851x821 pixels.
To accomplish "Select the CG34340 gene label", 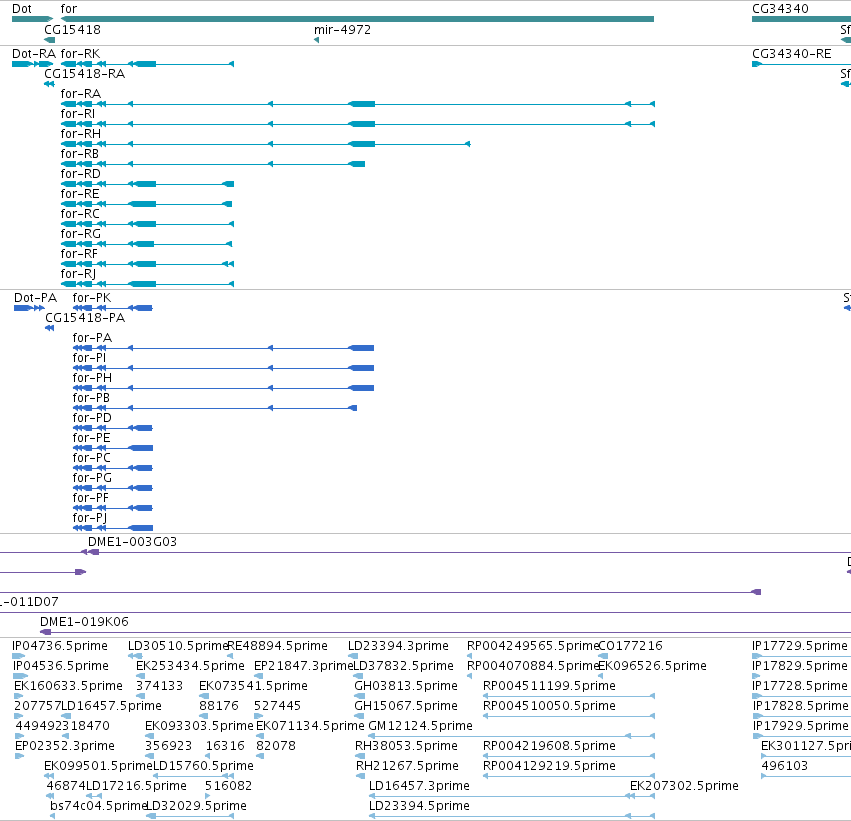I will tap(780, 9).
